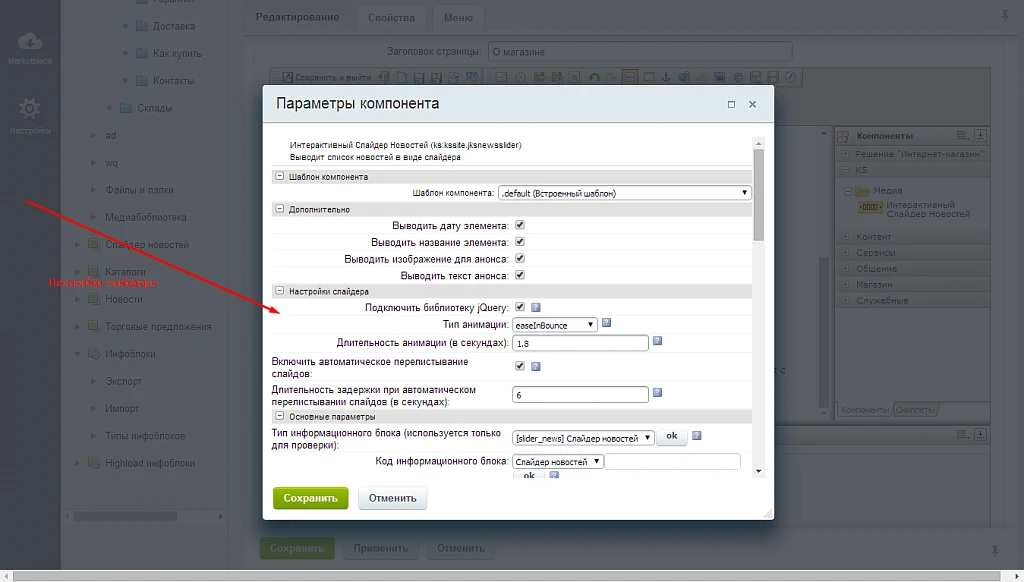Click the Заголовок страницы input field
The width and height of the screenshot is (1024, 582).
click(640, 52)
